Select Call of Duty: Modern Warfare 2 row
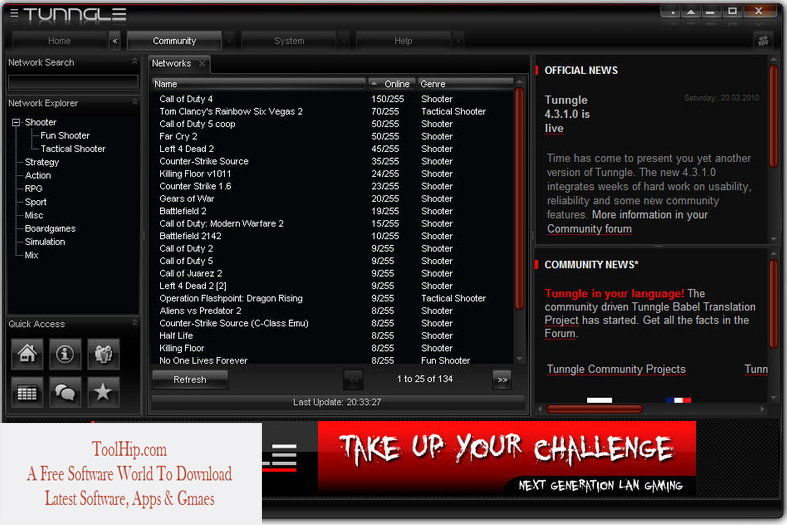 333,223
